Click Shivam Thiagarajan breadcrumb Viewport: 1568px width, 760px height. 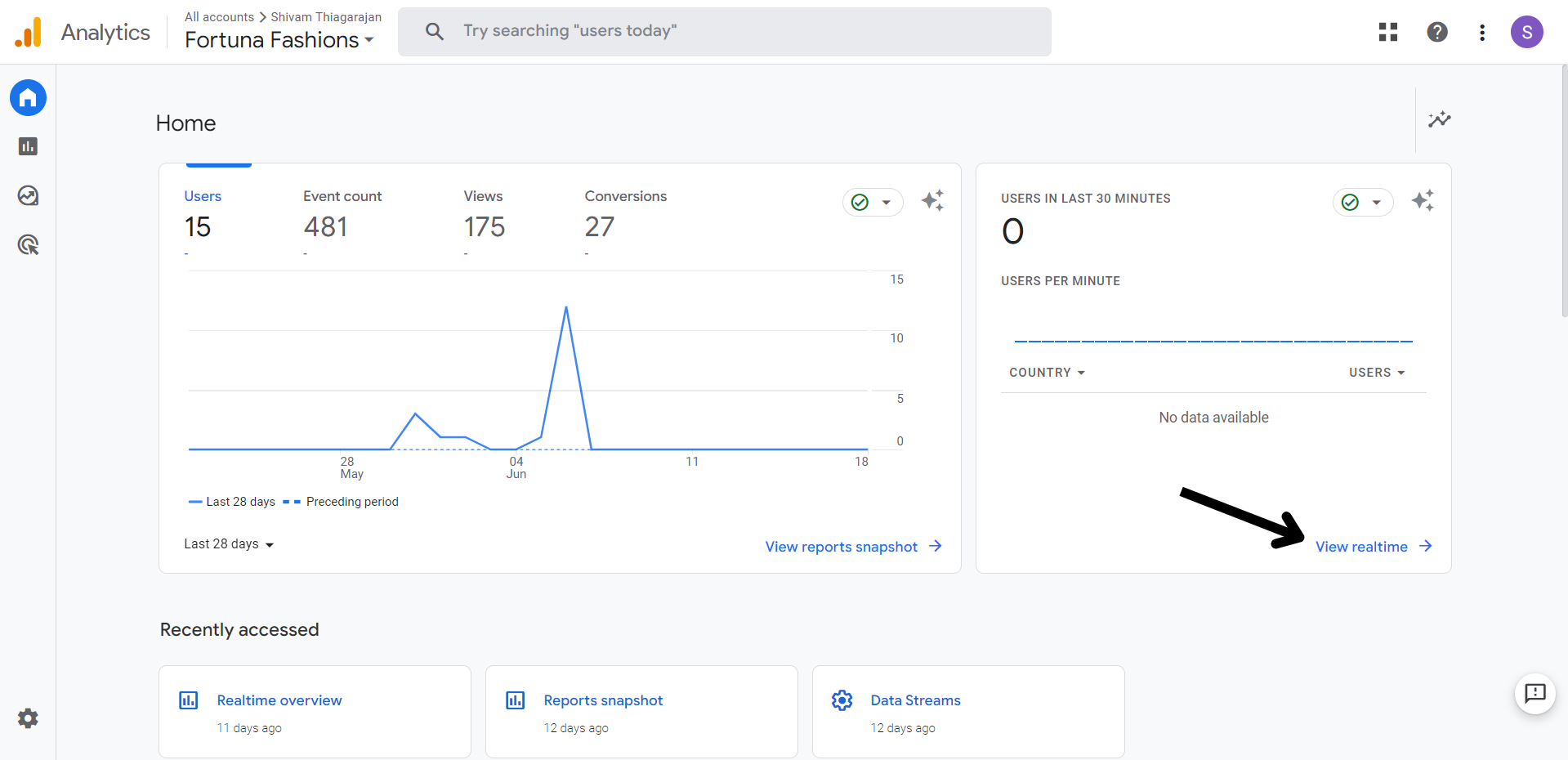(326, 17)
